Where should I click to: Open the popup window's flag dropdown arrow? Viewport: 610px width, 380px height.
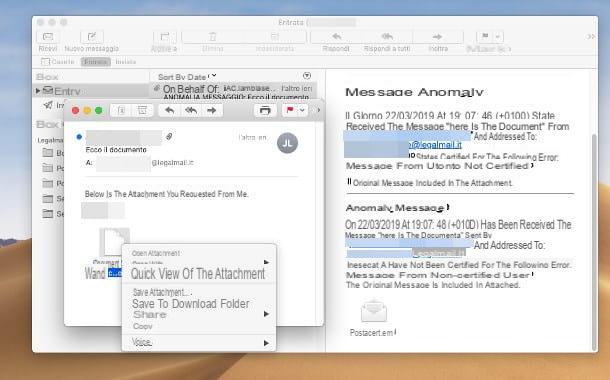302,110
